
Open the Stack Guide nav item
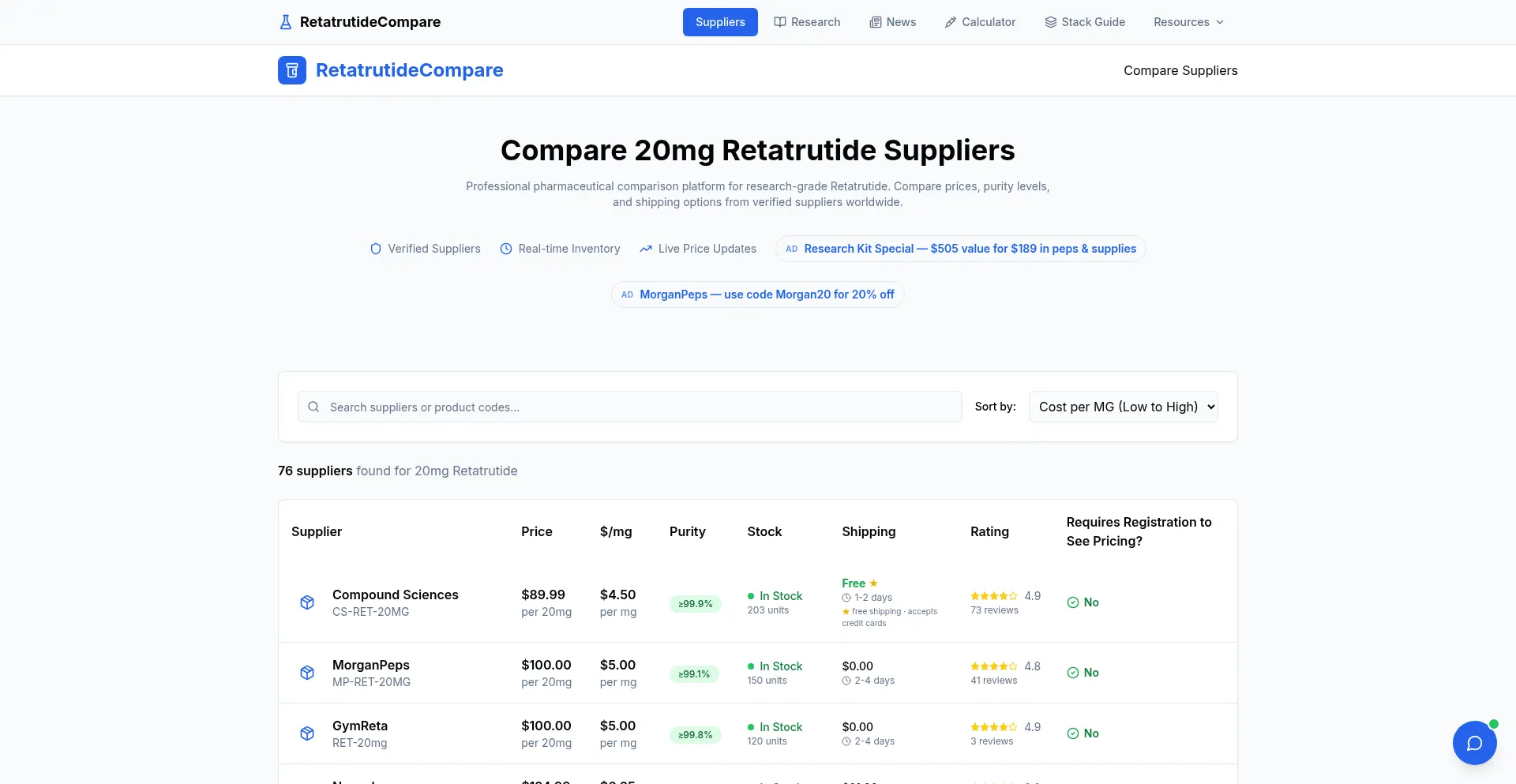1085,22
